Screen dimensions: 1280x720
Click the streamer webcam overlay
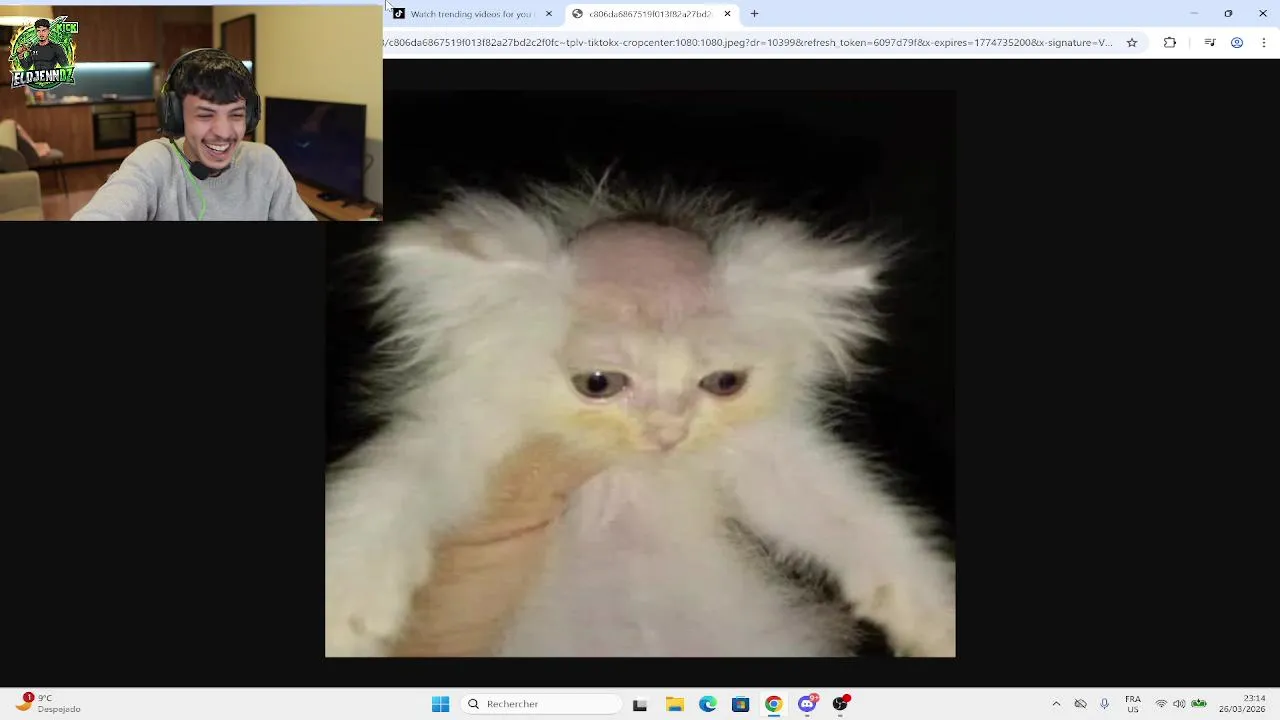point(191,113)
